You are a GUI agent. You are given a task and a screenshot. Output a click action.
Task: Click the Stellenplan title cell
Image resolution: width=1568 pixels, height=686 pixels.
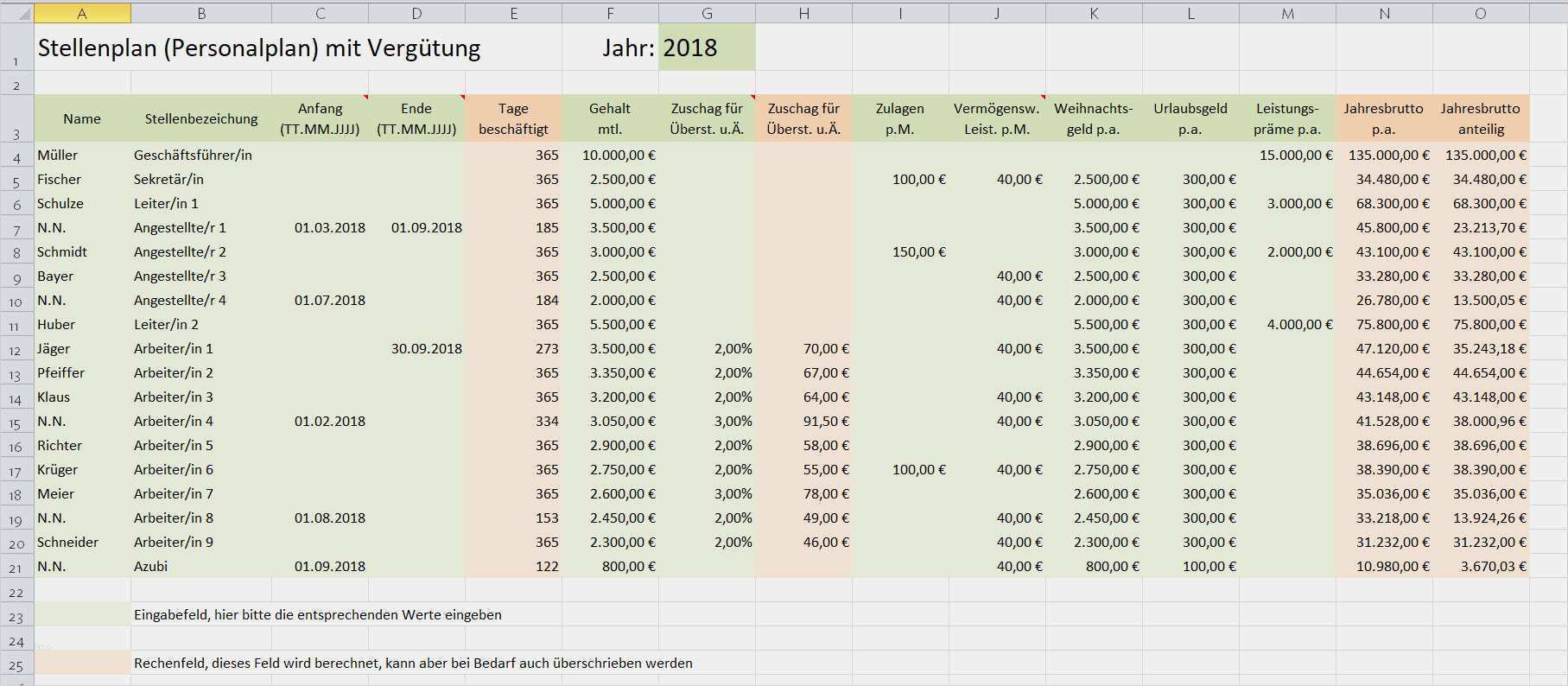(x=259, y=48)
